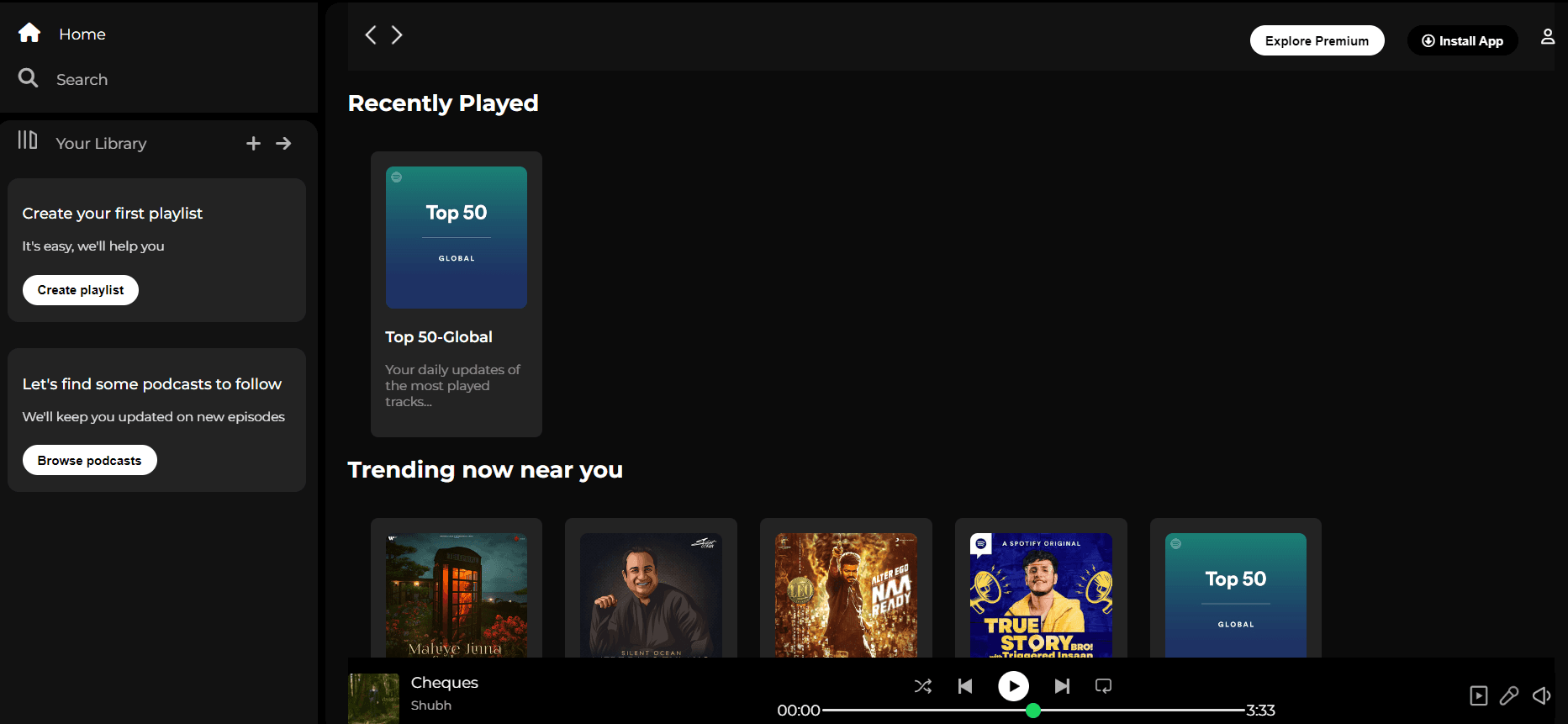Viewport: 1568px width, 724px height.
Task: Click "We'll keep you updated" text
Action: coord(154,417)
